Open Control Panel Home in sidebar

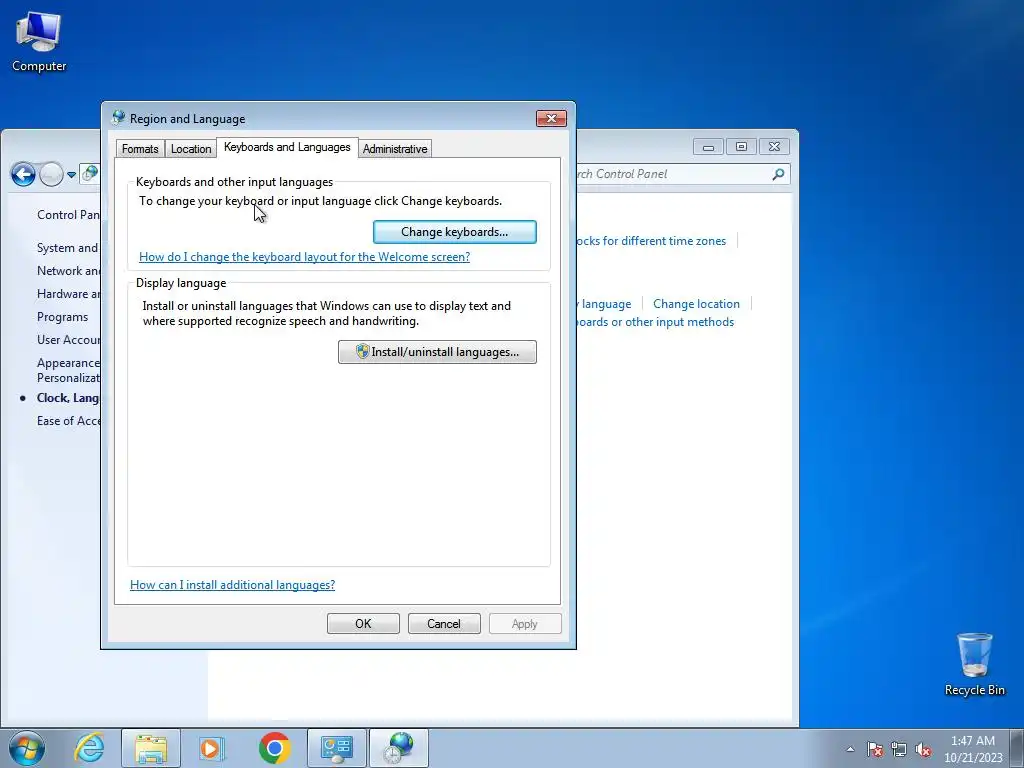68,215
